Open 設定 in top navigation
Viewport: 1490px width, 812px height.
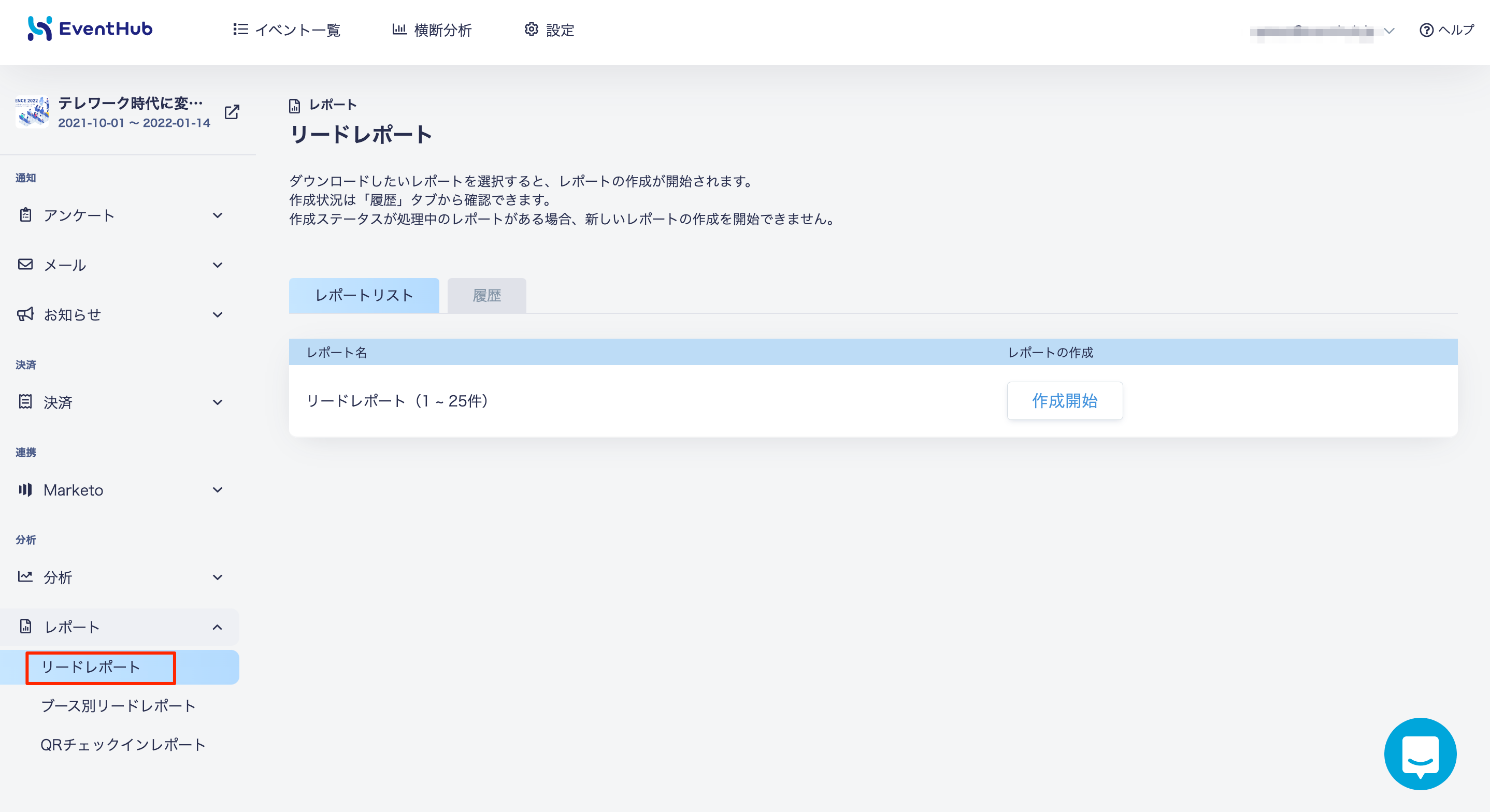click(x=549, y=30)
